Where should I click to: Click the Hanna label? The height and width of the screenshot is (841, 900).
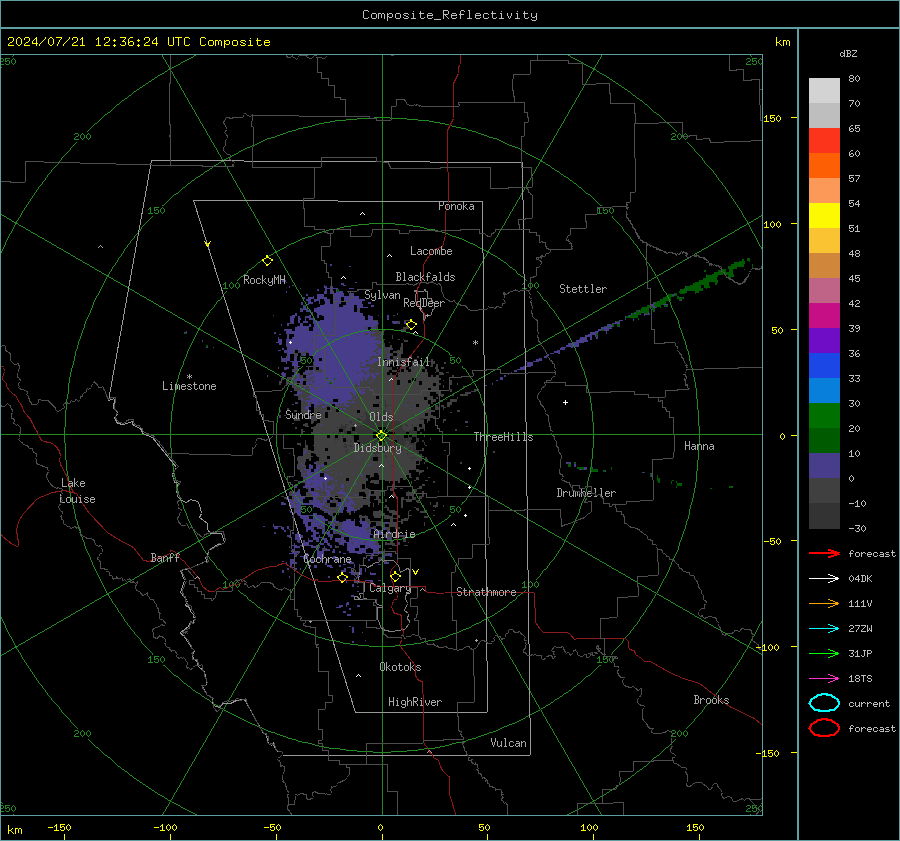[x=699, y=446]
